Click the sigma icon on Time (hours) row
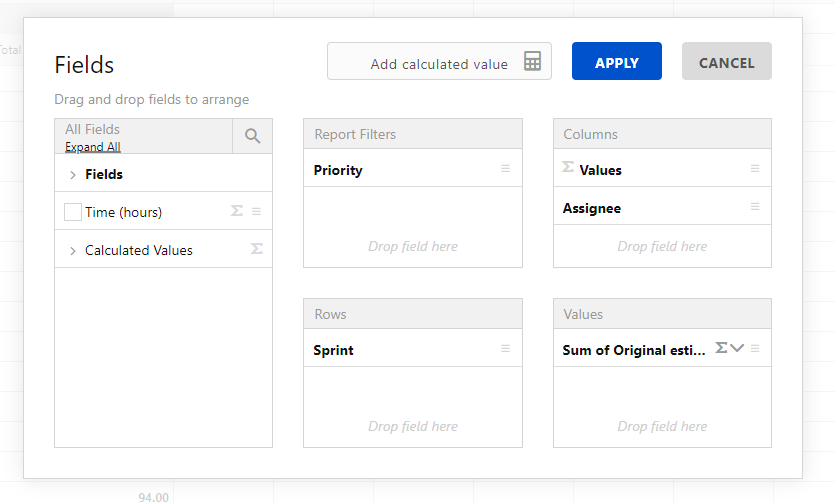Viewport: 835px width, 503px height. click(237, 211)
